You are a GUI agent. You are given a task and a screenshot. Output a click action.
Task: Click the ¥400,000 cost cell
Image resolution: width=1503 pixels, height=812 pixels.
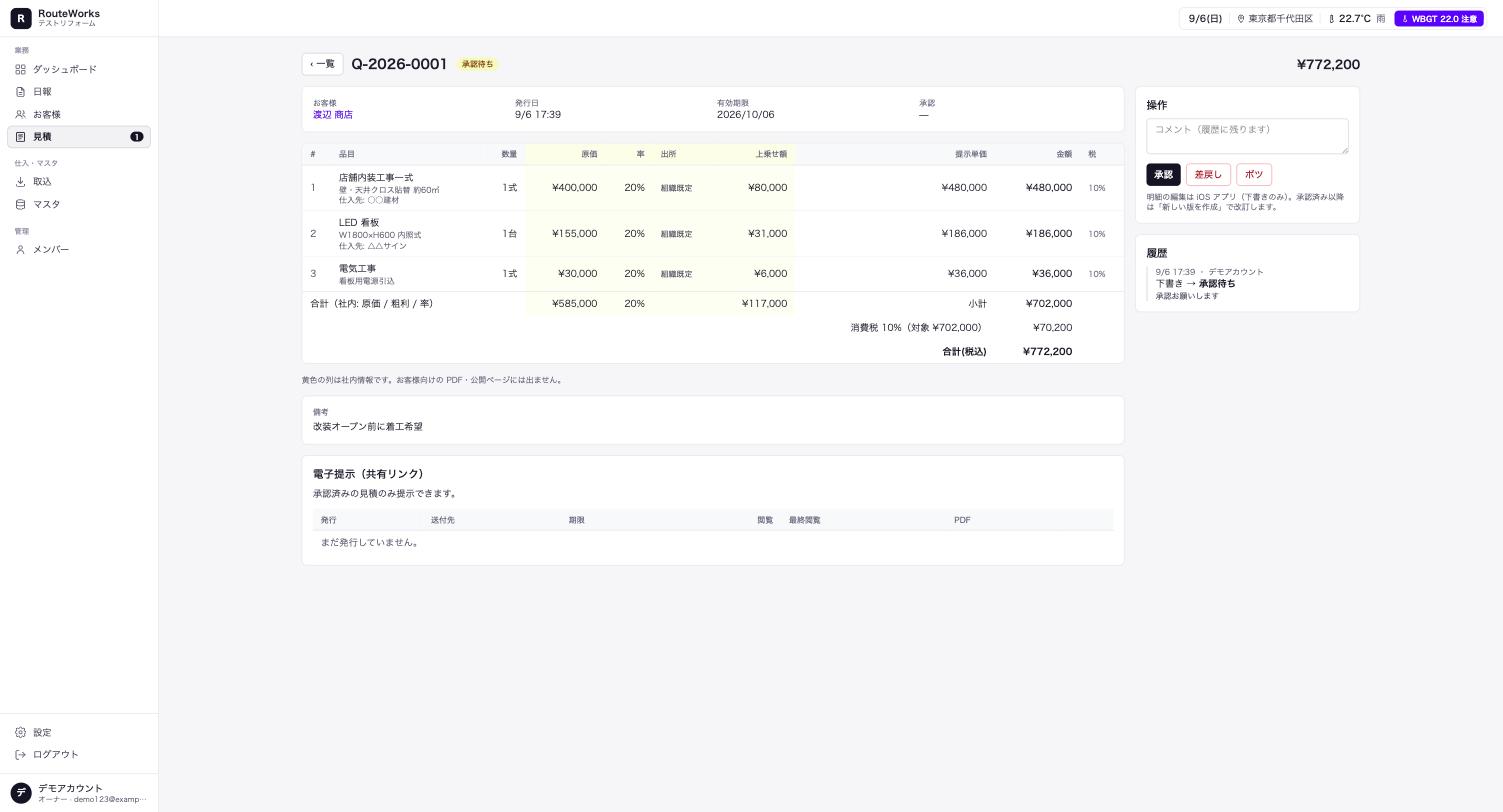coord(575,188)
